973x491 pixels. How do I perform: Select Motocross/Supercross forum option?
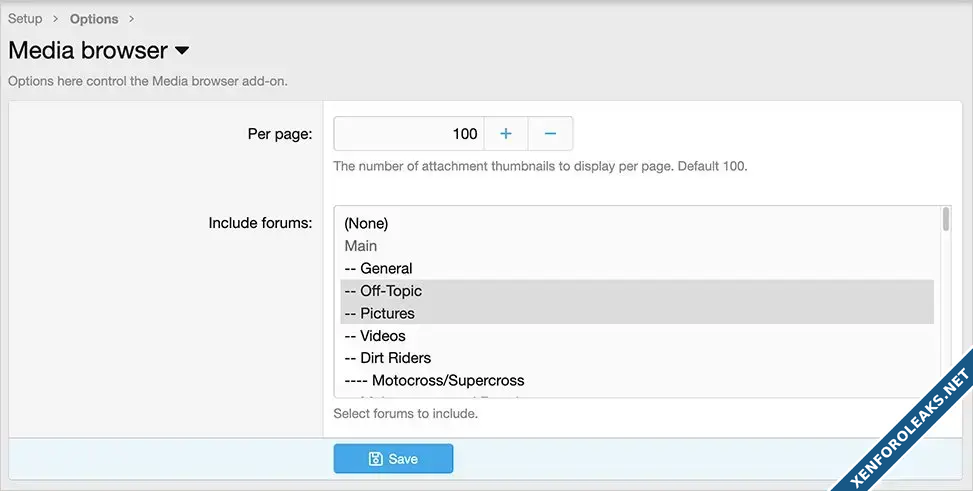coord(434,381)
